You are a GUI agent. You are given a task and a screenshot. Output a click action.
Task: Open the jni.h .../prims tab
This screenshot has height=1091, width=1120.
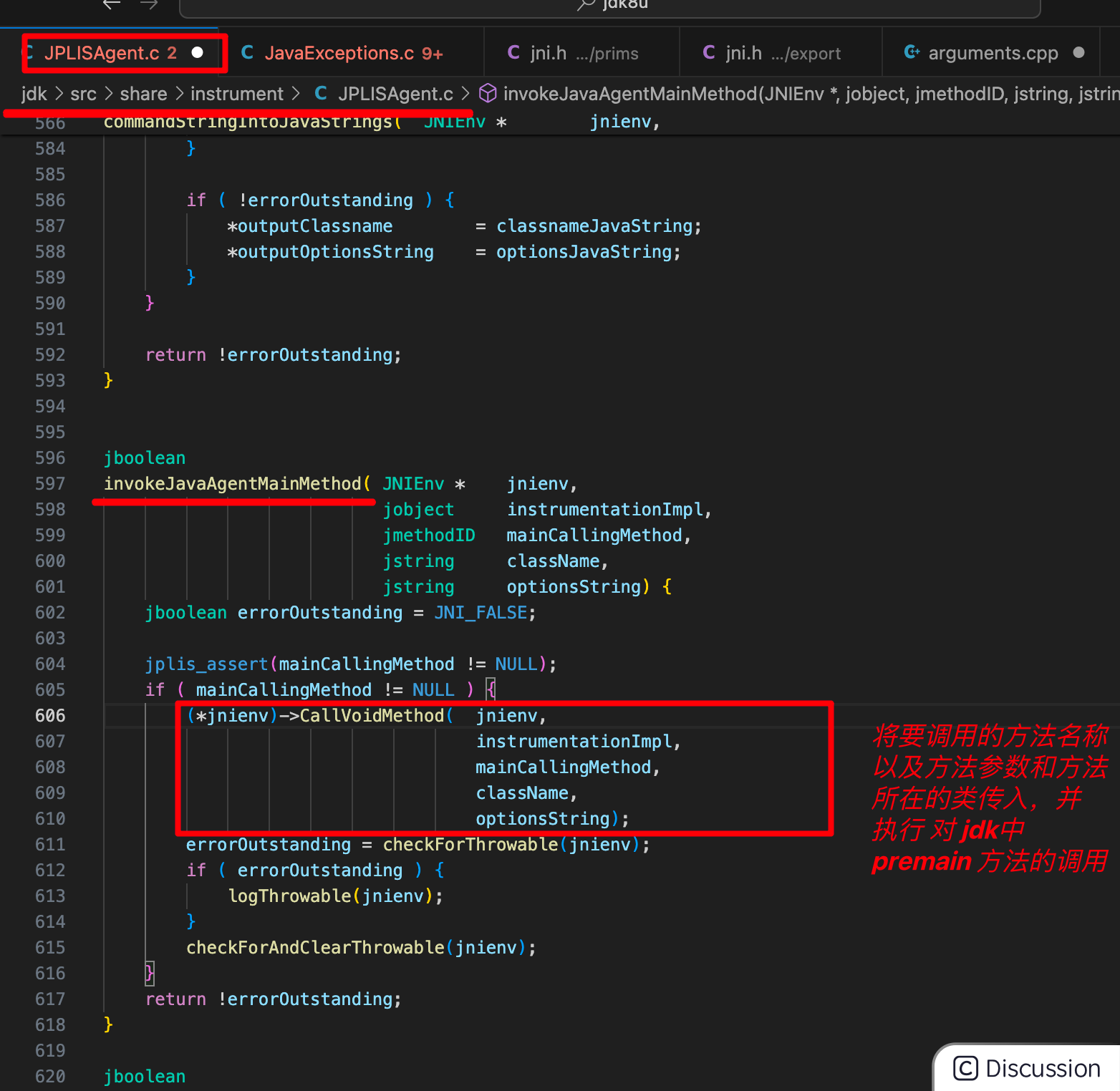pos(582,53)
